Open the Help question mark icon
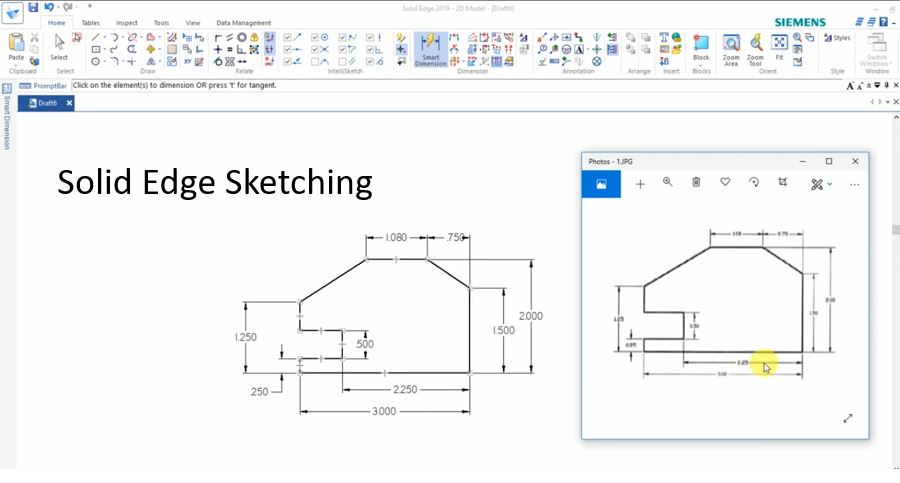Screen dimensions: 900x483 (x=884, y=22)
